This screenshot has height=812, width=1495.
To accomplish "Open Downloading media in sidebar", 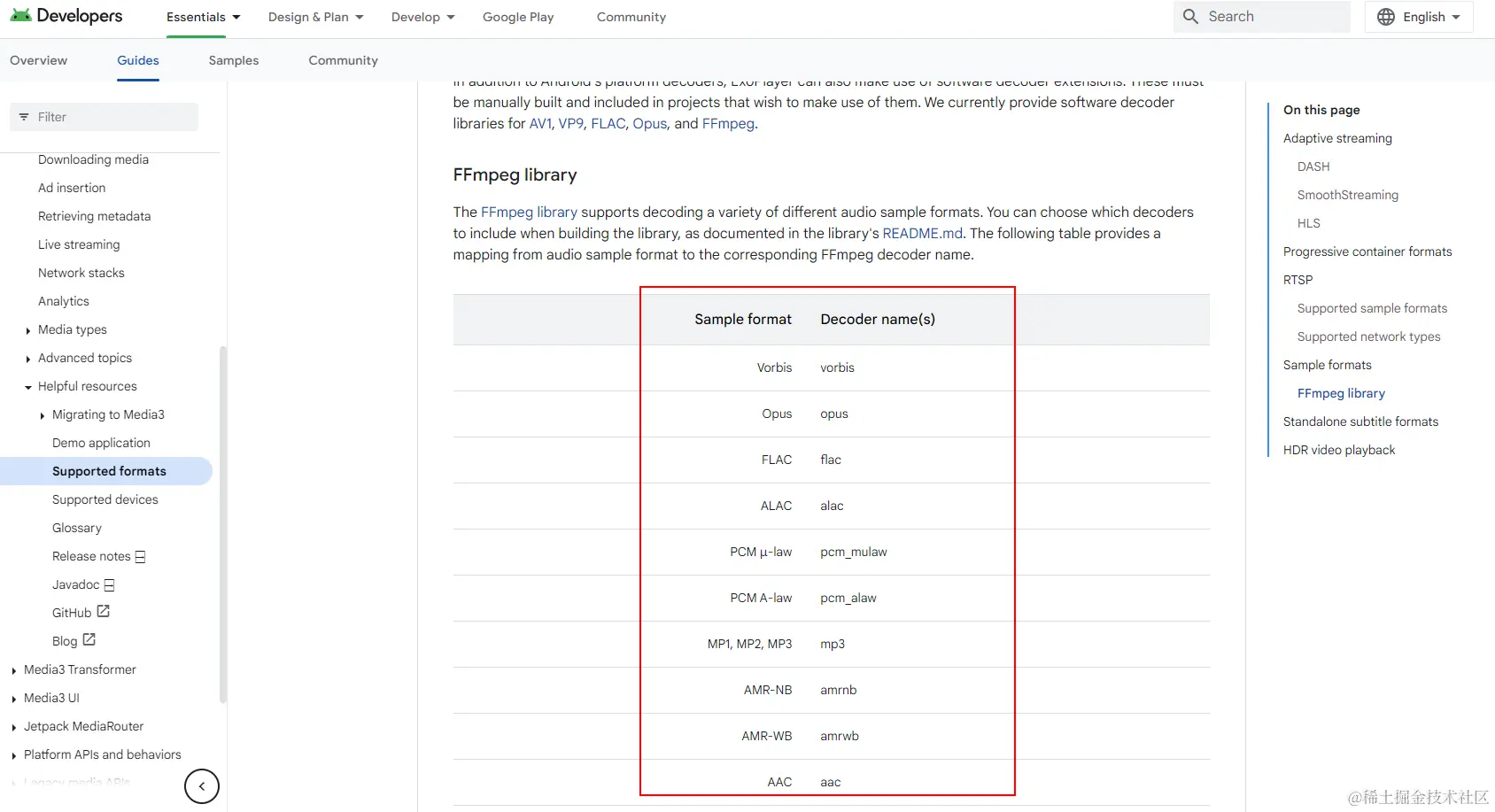I will coord(93,159).
